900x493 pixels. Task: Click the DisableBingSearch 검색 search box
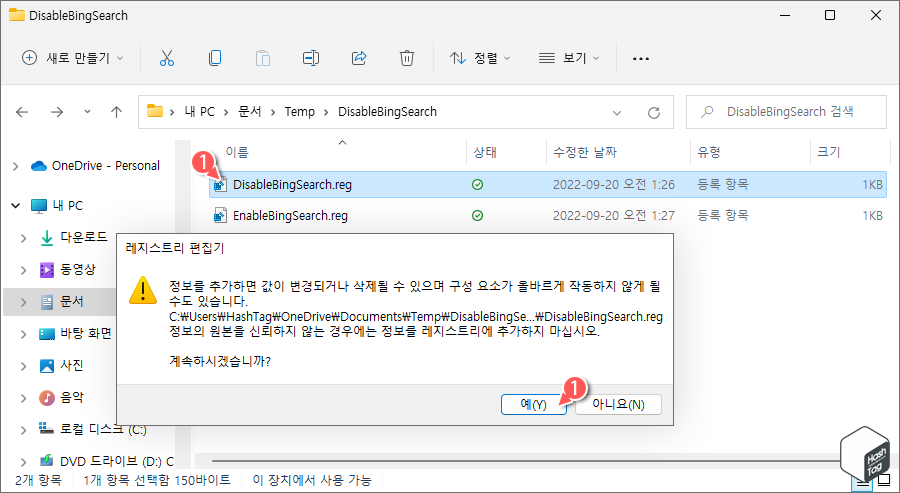(786, 112)
